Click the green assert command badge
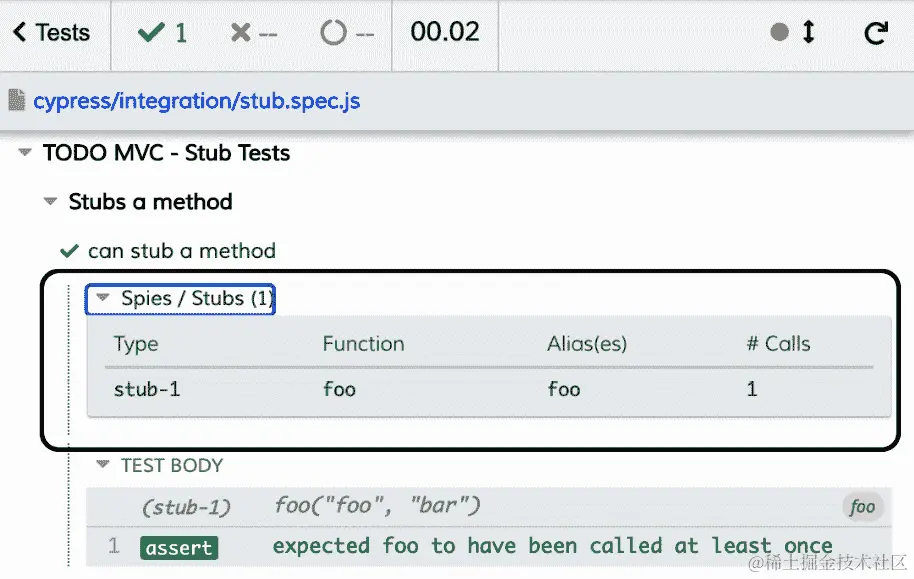914x579 pixels. (179, 547)
